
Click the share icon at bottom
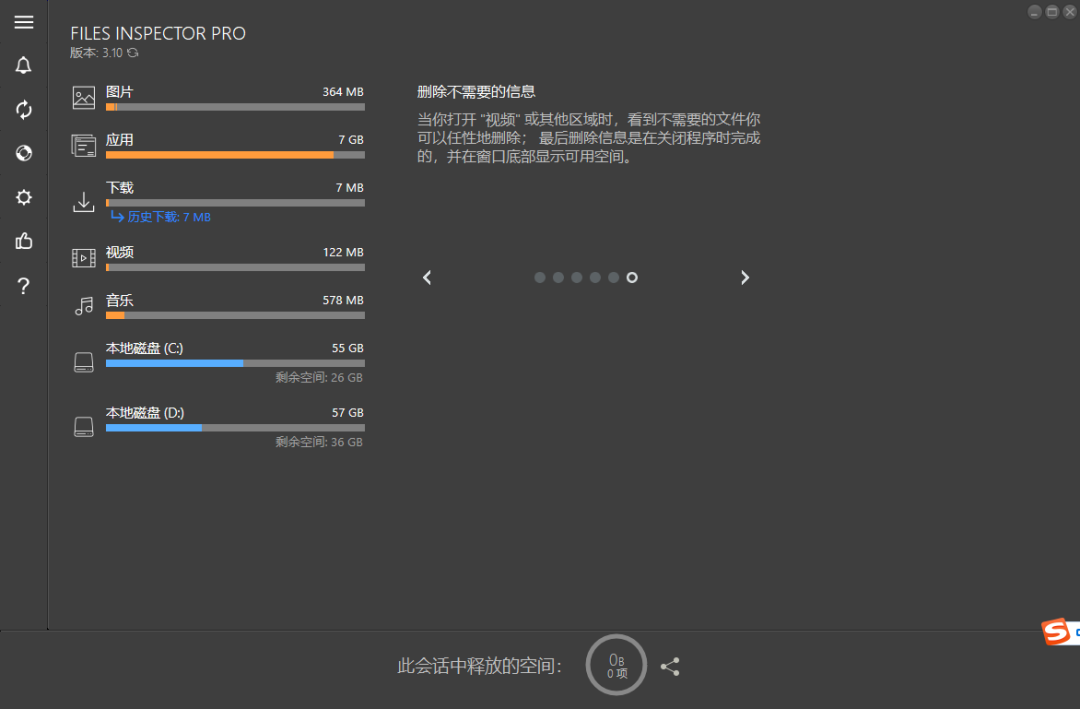(669, 666)
